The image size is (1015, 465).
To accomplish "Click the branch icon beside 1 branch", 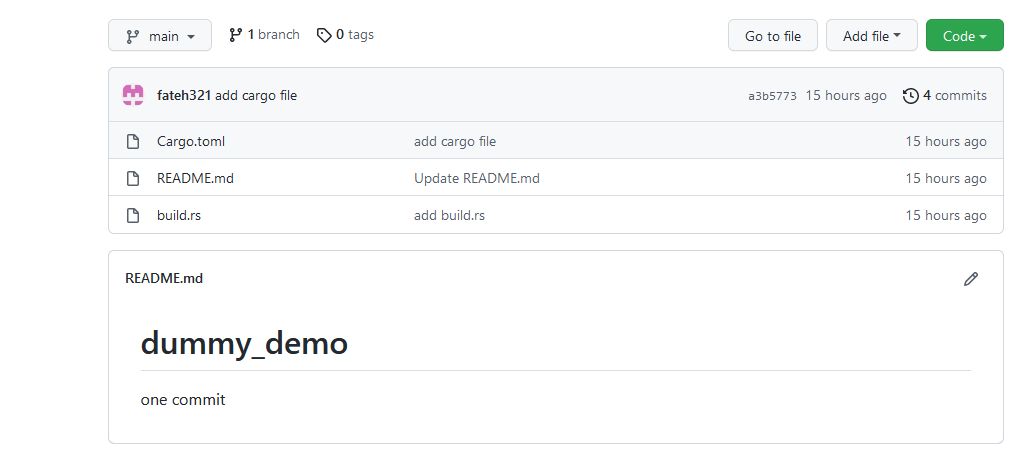I will (236, 35).
